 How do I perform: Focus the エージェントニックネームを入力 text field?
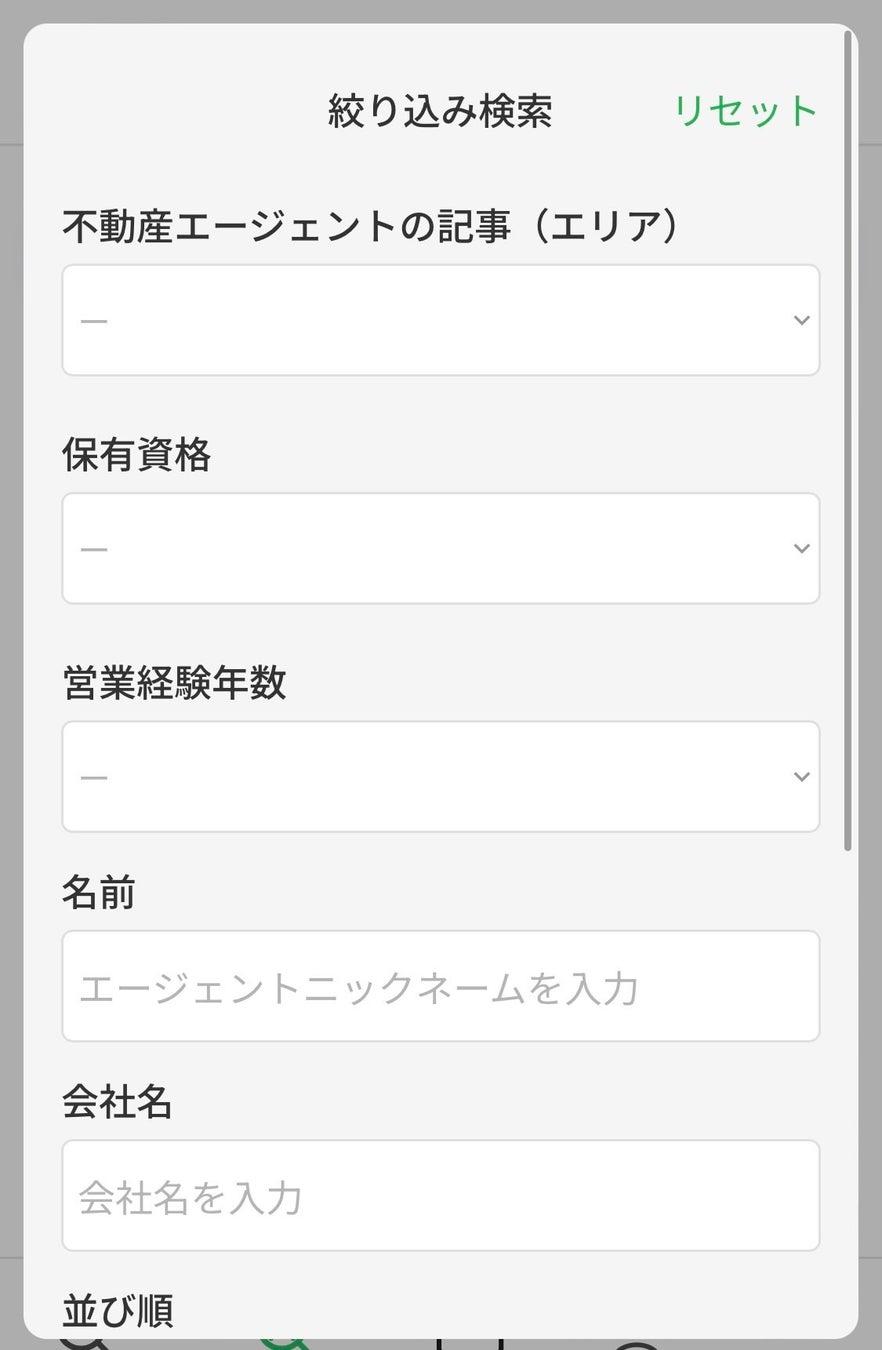pyautogui.click(x=440, y=987)
